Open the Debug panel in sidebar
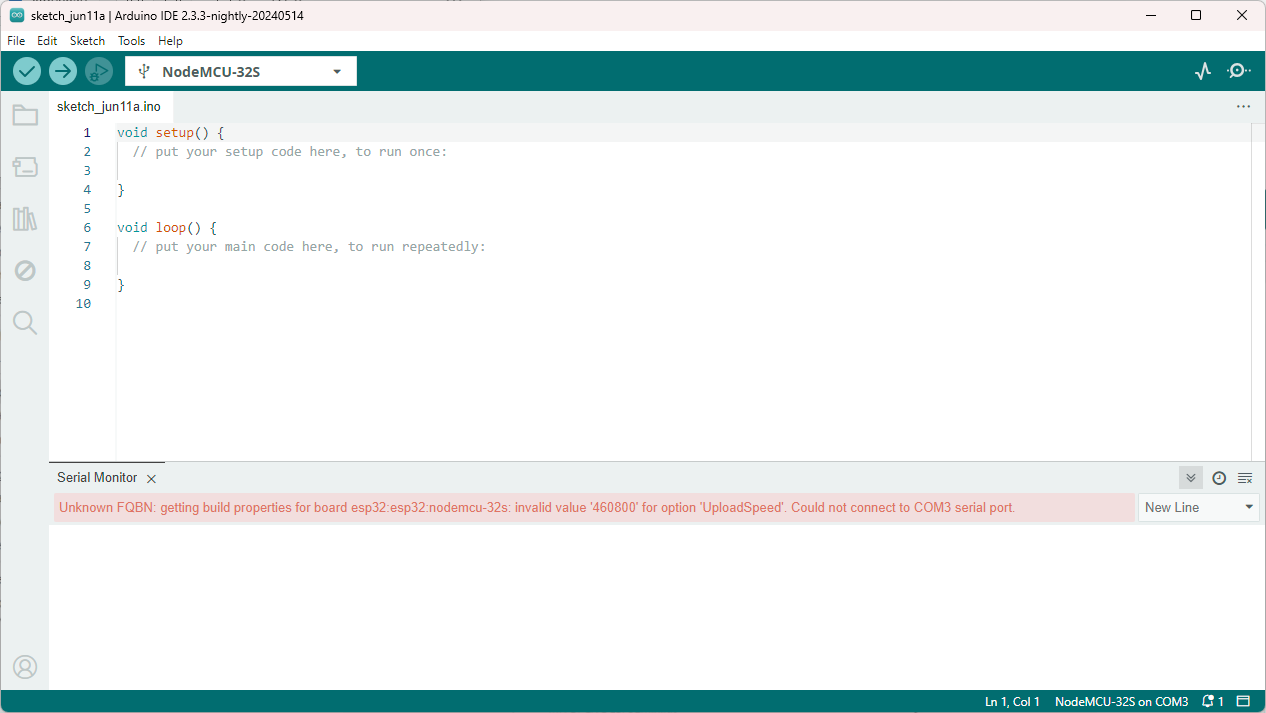This screenshot has height=713, width=1266. click(25, 271)
